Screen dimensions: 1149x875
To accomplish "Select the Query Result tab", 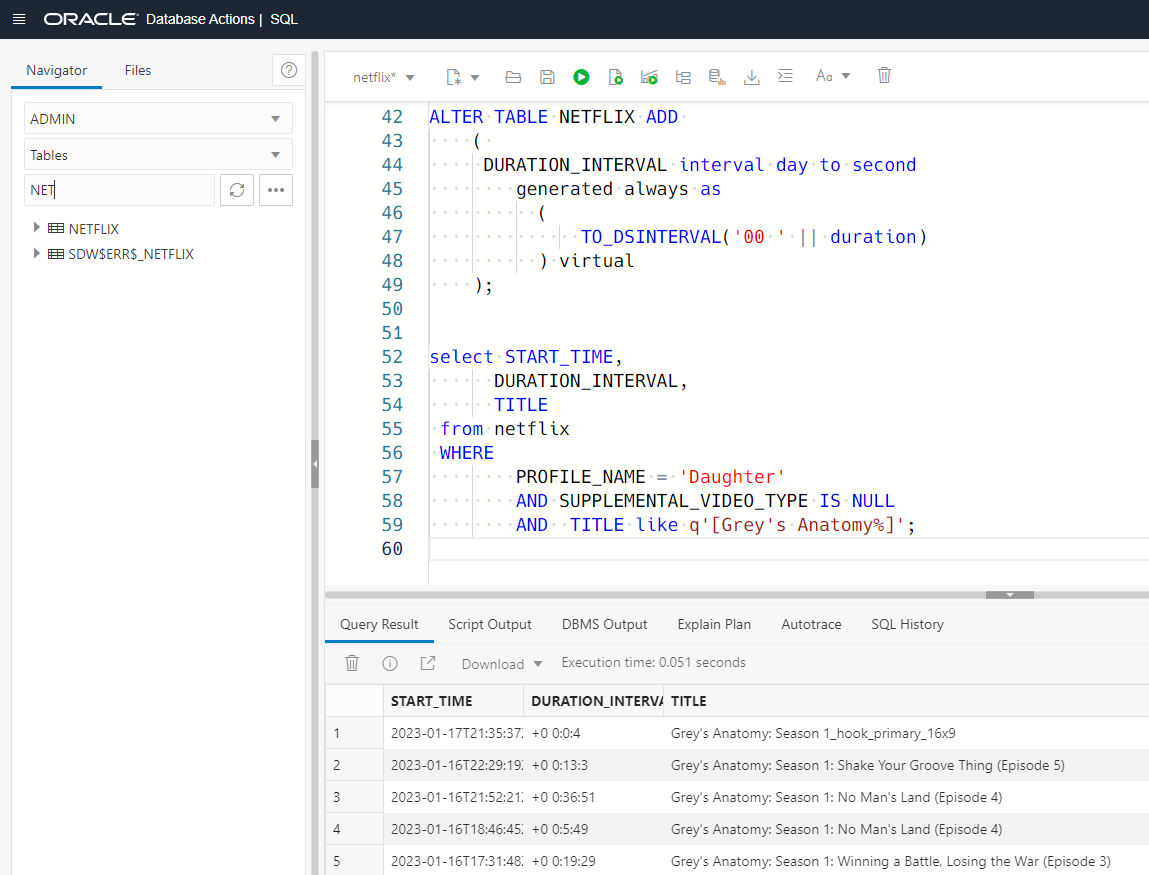I will (379, 624).
